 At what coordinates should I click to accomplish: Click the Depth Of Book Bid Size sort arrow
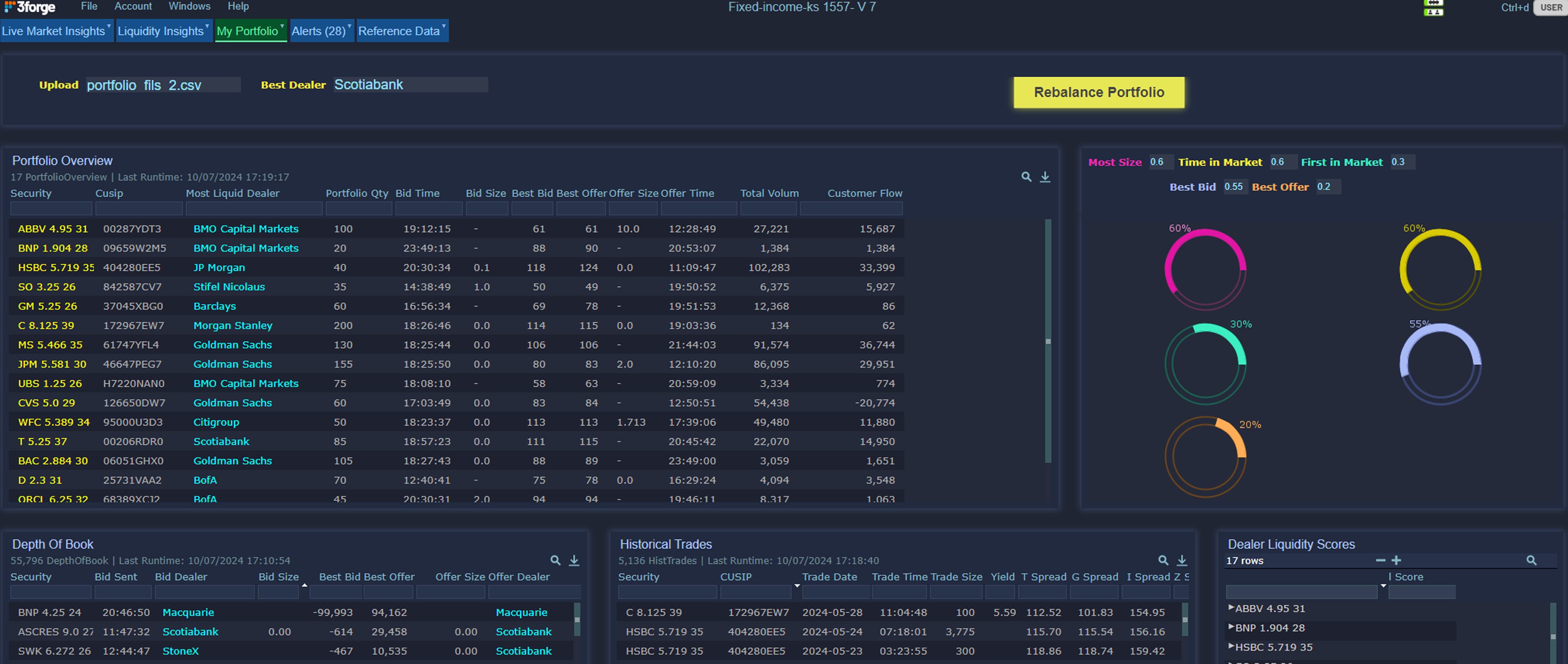click(x=304, y=585)
